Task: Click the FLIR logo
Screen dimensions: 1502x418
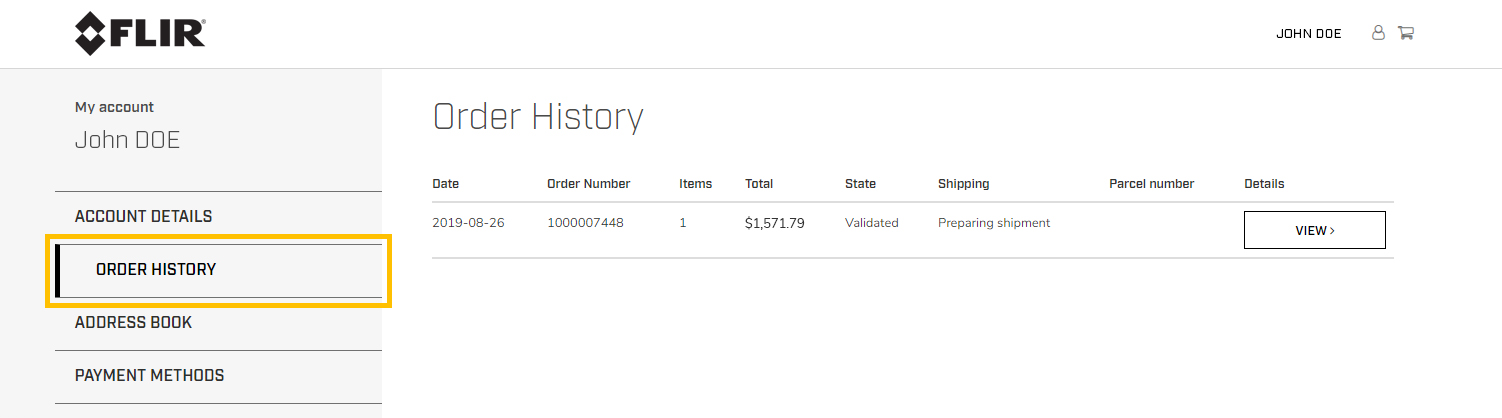Action: (140, 34)
